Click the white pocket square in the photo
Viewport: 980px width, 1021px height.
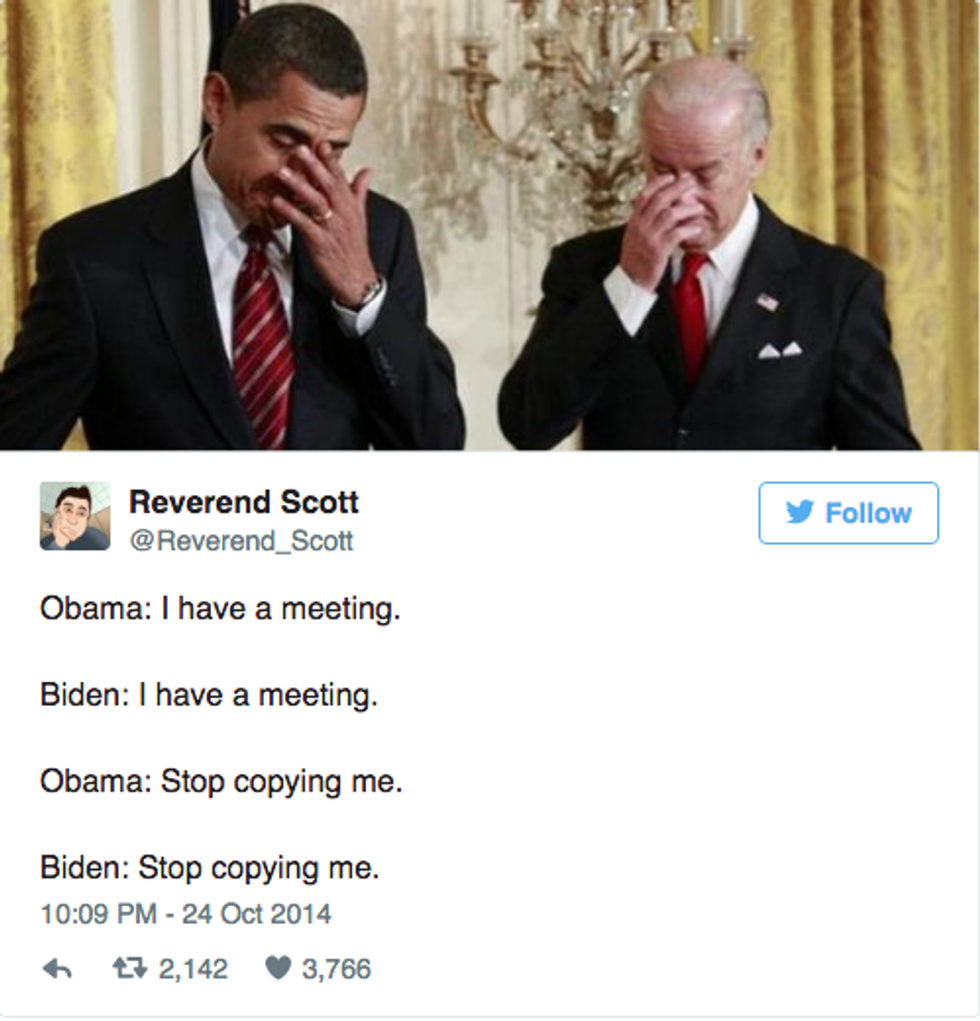pyautogui.click(x=779, y=350)
